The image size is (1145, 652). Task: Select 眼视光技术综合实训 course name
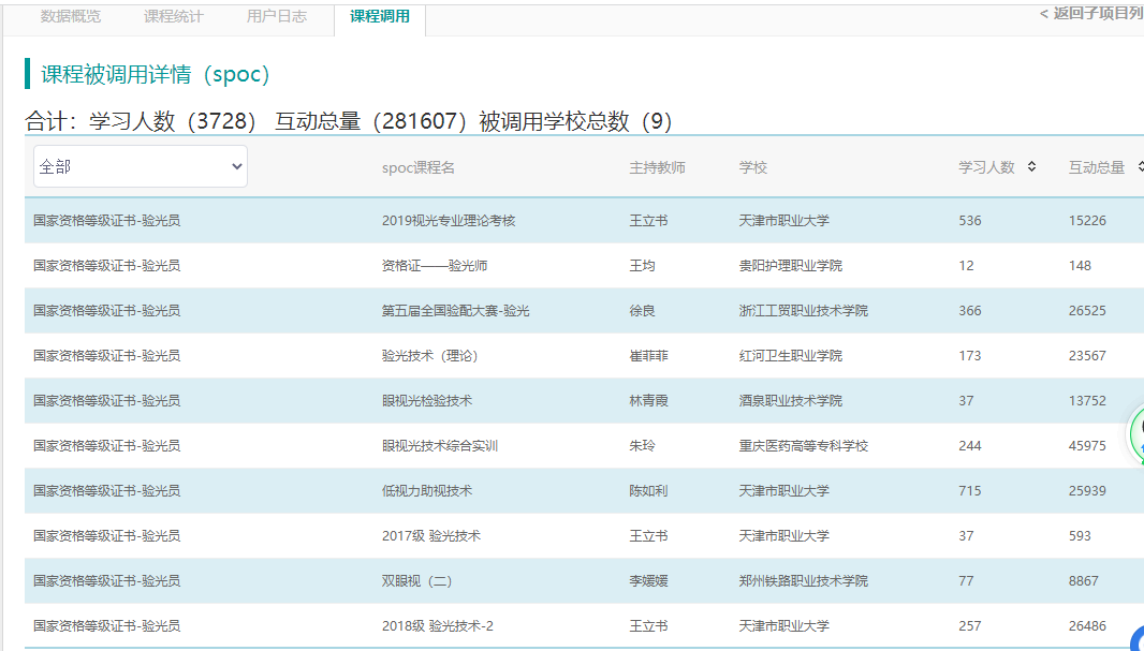coord(440,446)
